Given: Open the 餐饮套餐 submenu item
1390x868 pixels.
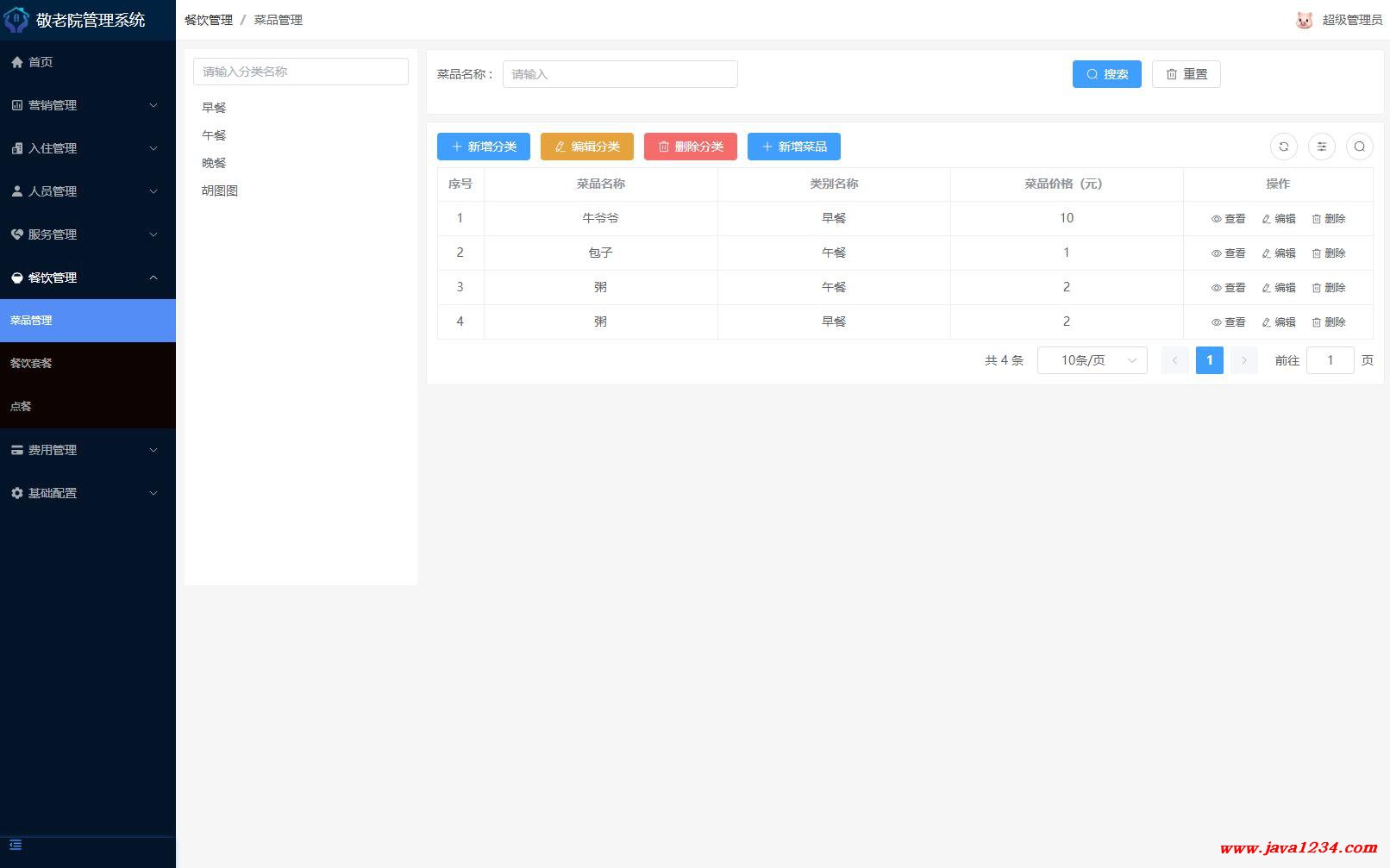Looking at the screenshot, I should click(x=31, y=364).
